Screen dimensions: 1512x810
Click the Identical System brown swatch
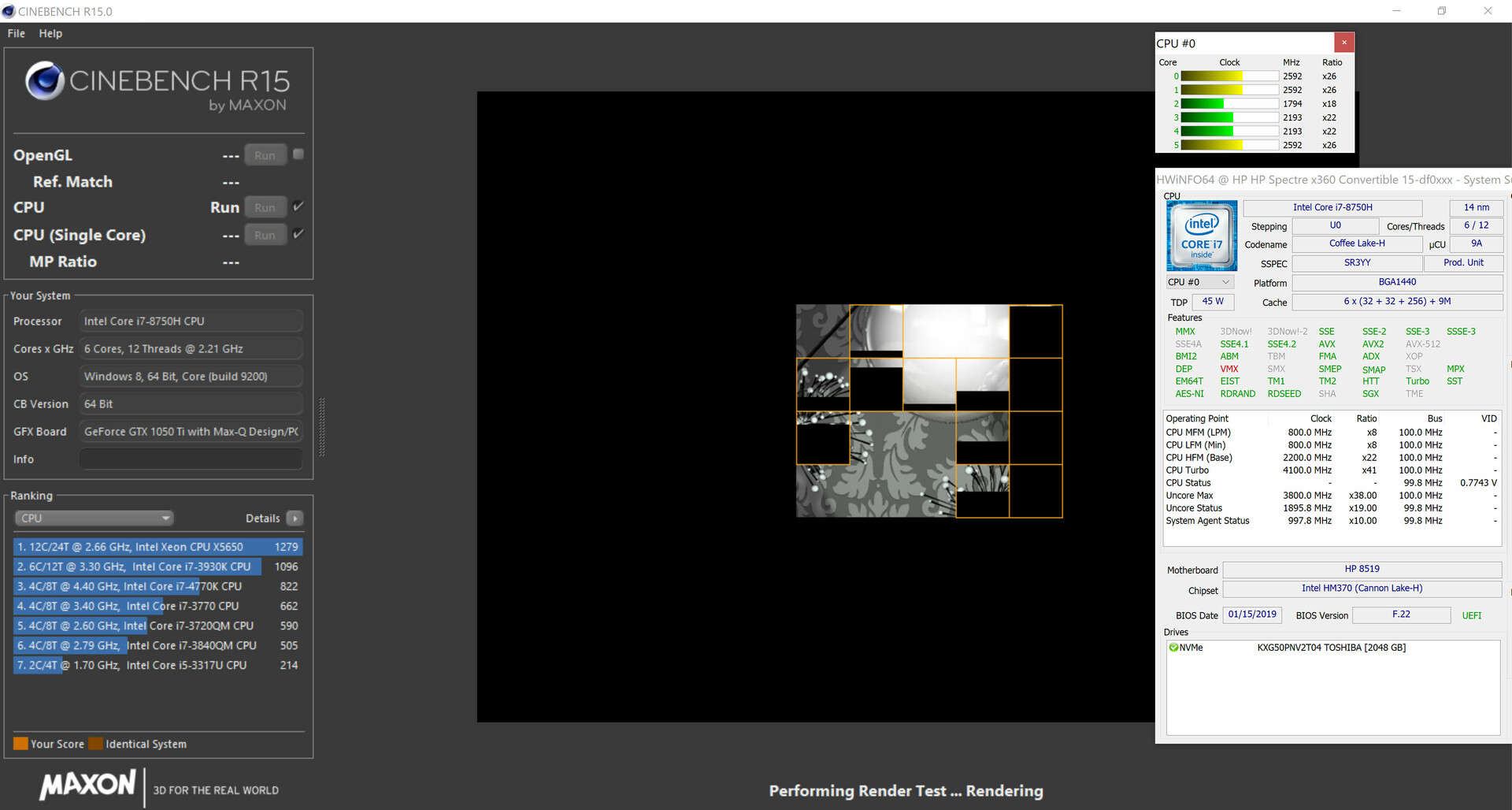(x=95, y=743)
